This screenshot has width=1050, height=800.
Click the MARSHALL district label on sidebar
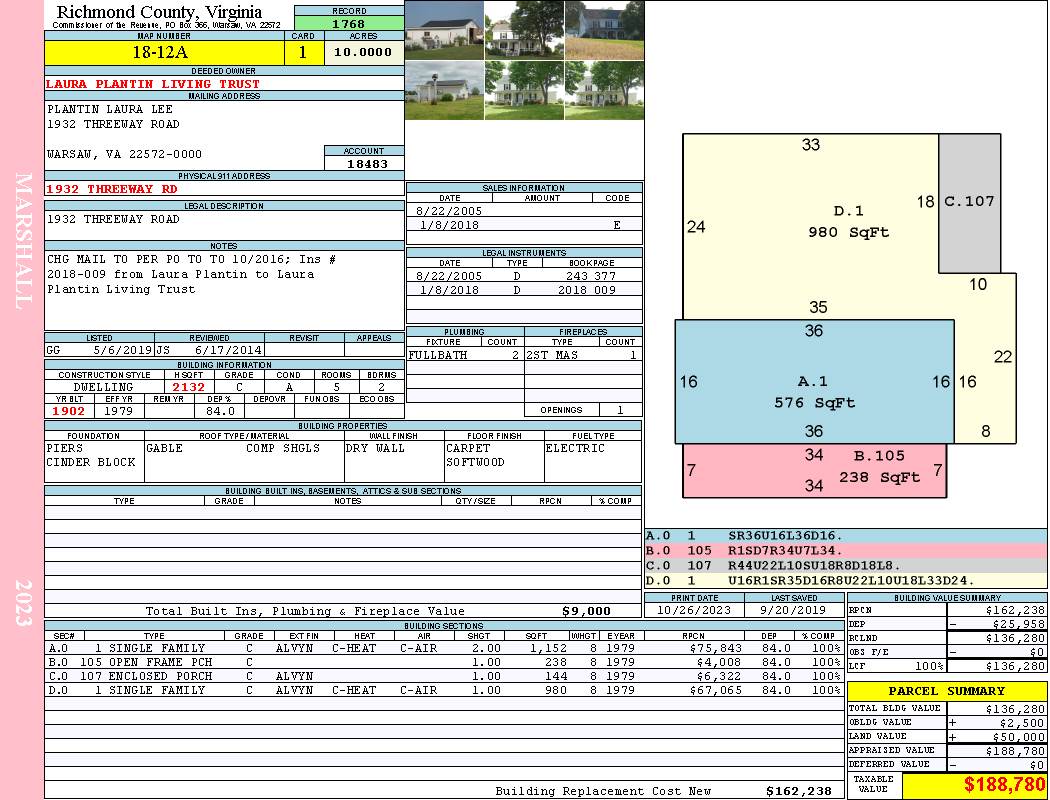click(22, 241)
